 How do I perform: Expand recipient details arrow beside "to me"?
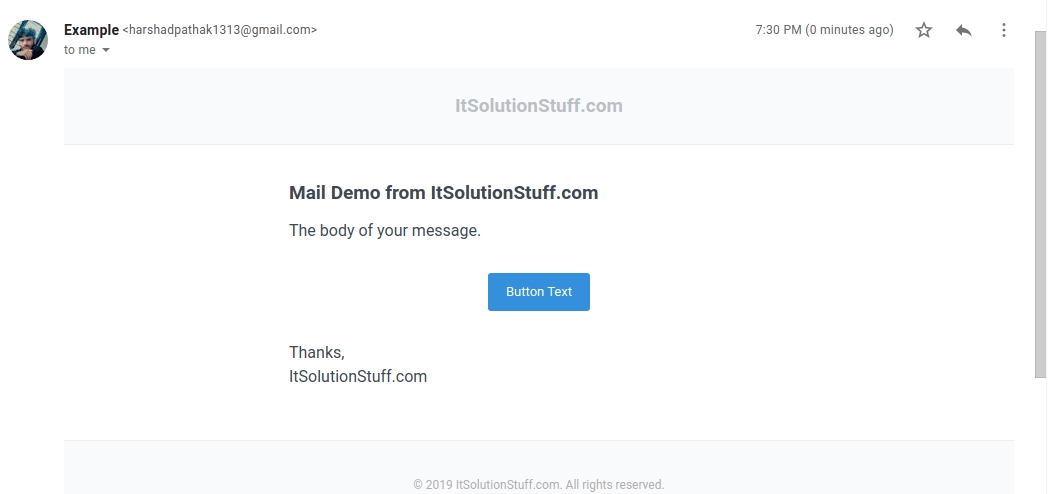pyautogui.click(x=106, y=50)
